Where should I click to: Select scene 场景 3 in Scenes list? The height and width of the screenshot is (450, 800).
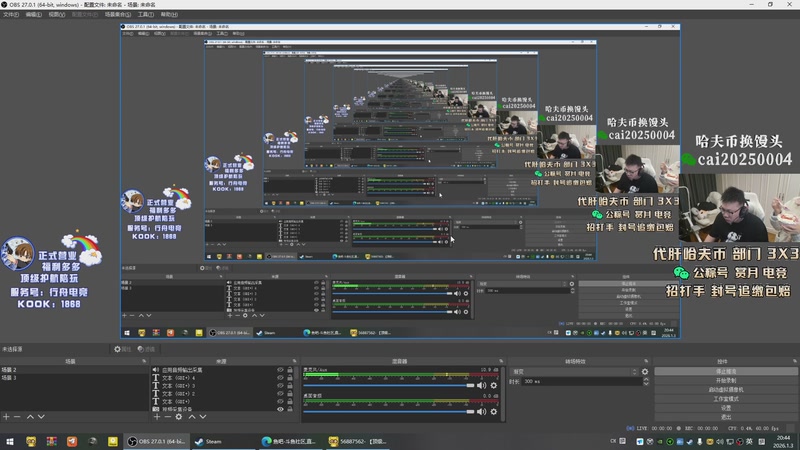pyautogui.click(x=74, y=378)
